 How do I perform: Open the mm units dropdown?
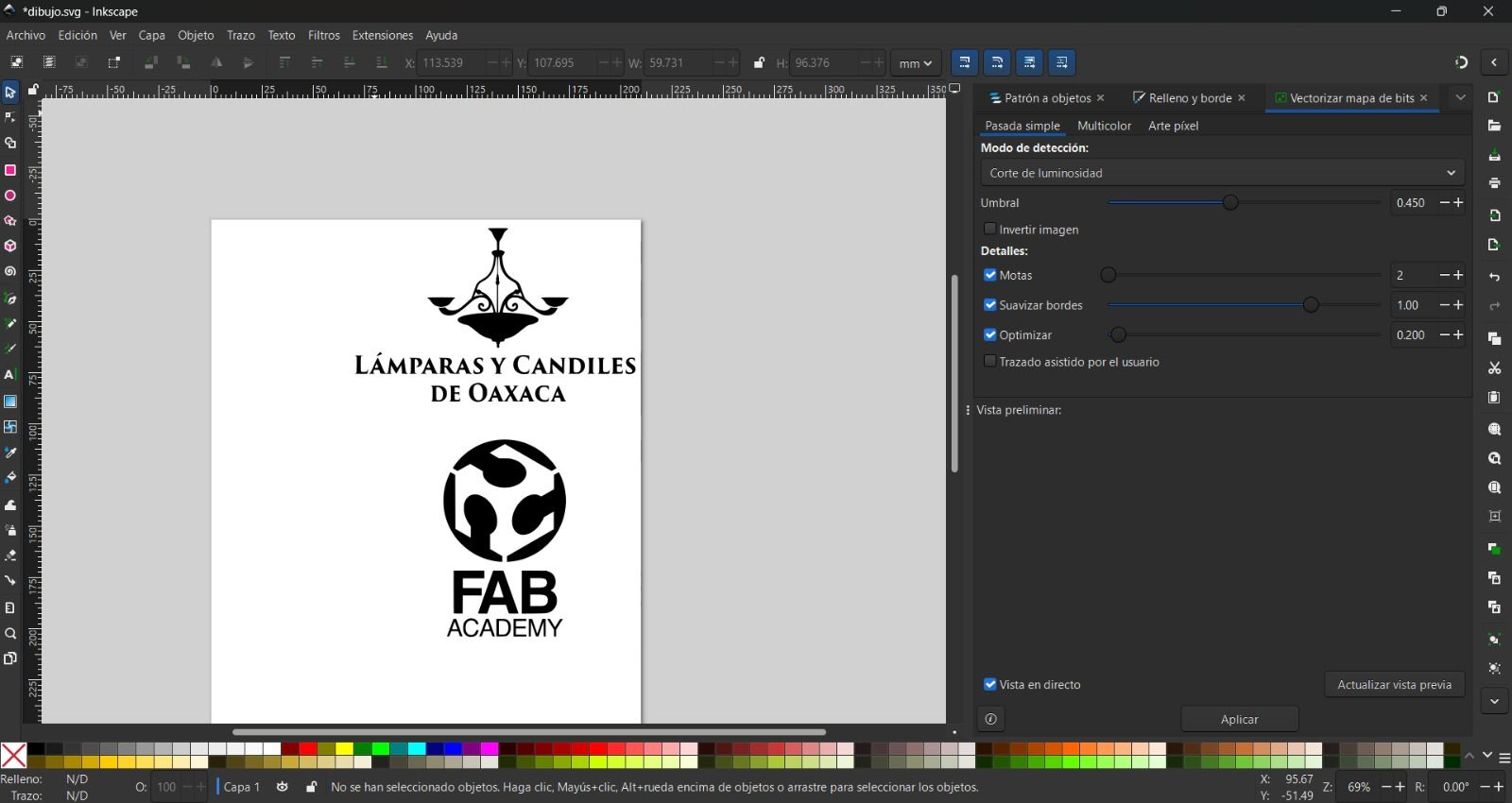(x=916, y=63)
